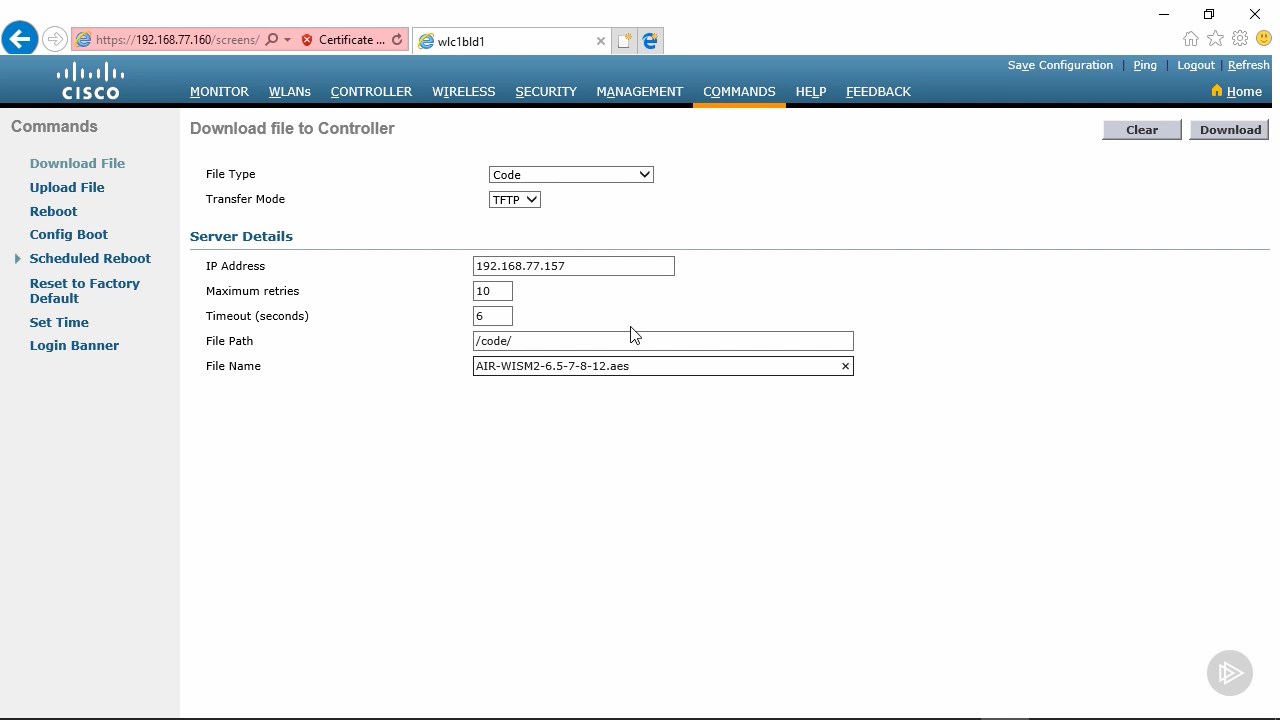Image resolution: width=1280 pixels, height=720 pixels.
Task: Click the Clear button
Action: click(x=1142, y=129)
